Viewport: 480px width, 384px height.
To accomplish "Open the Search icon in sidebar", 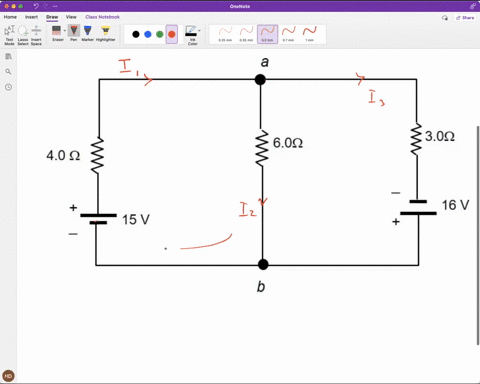I will [x=8, y=72].
